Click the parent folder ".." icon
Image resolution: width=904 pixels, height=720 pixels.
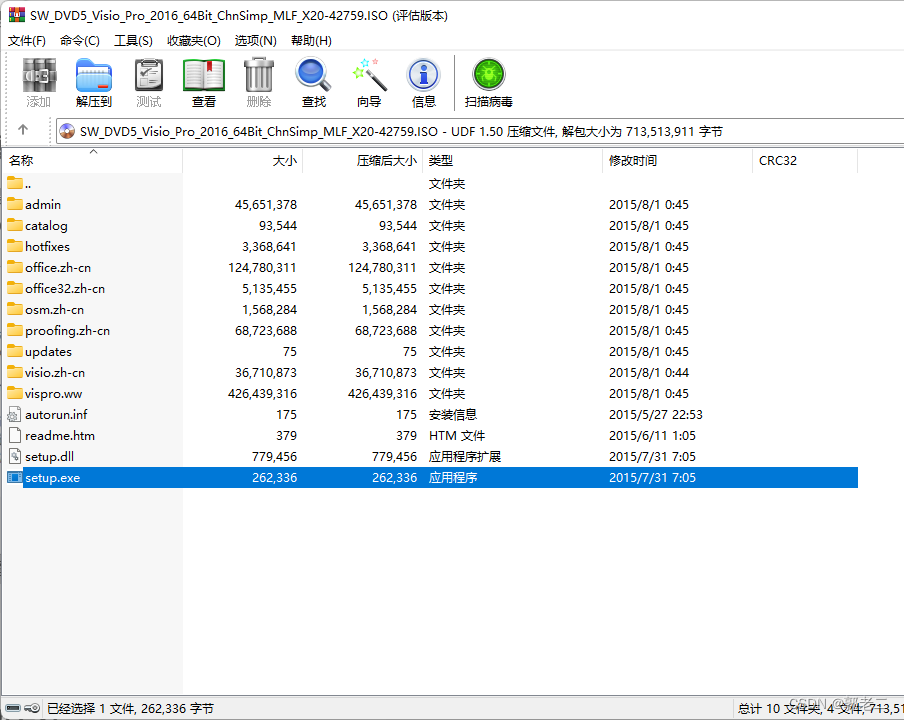pos(14,183)
